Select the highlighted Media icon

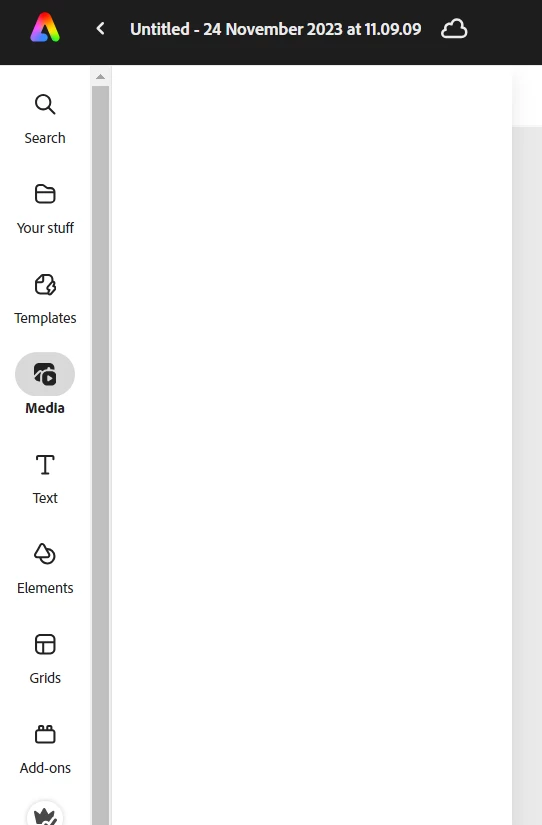click(45, 374)
